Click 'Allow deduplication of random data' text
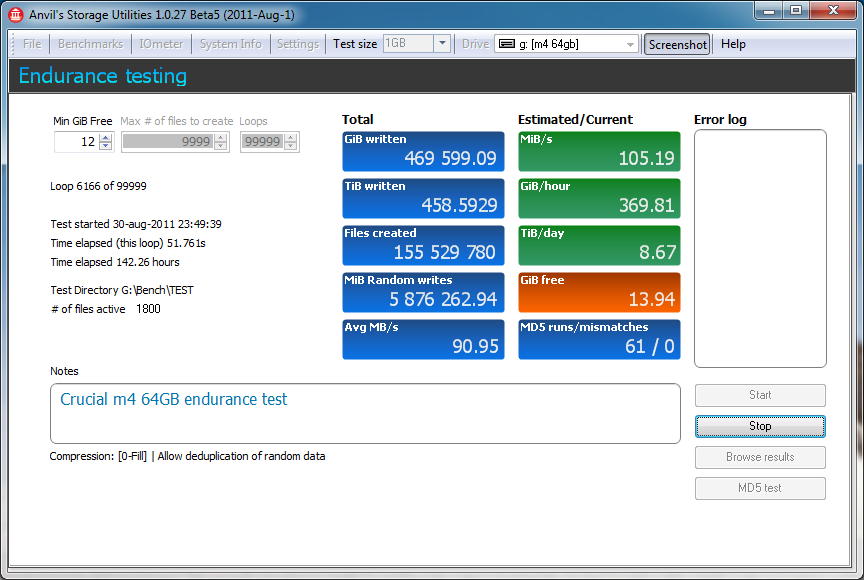864x580 pixels. [241, 456]
